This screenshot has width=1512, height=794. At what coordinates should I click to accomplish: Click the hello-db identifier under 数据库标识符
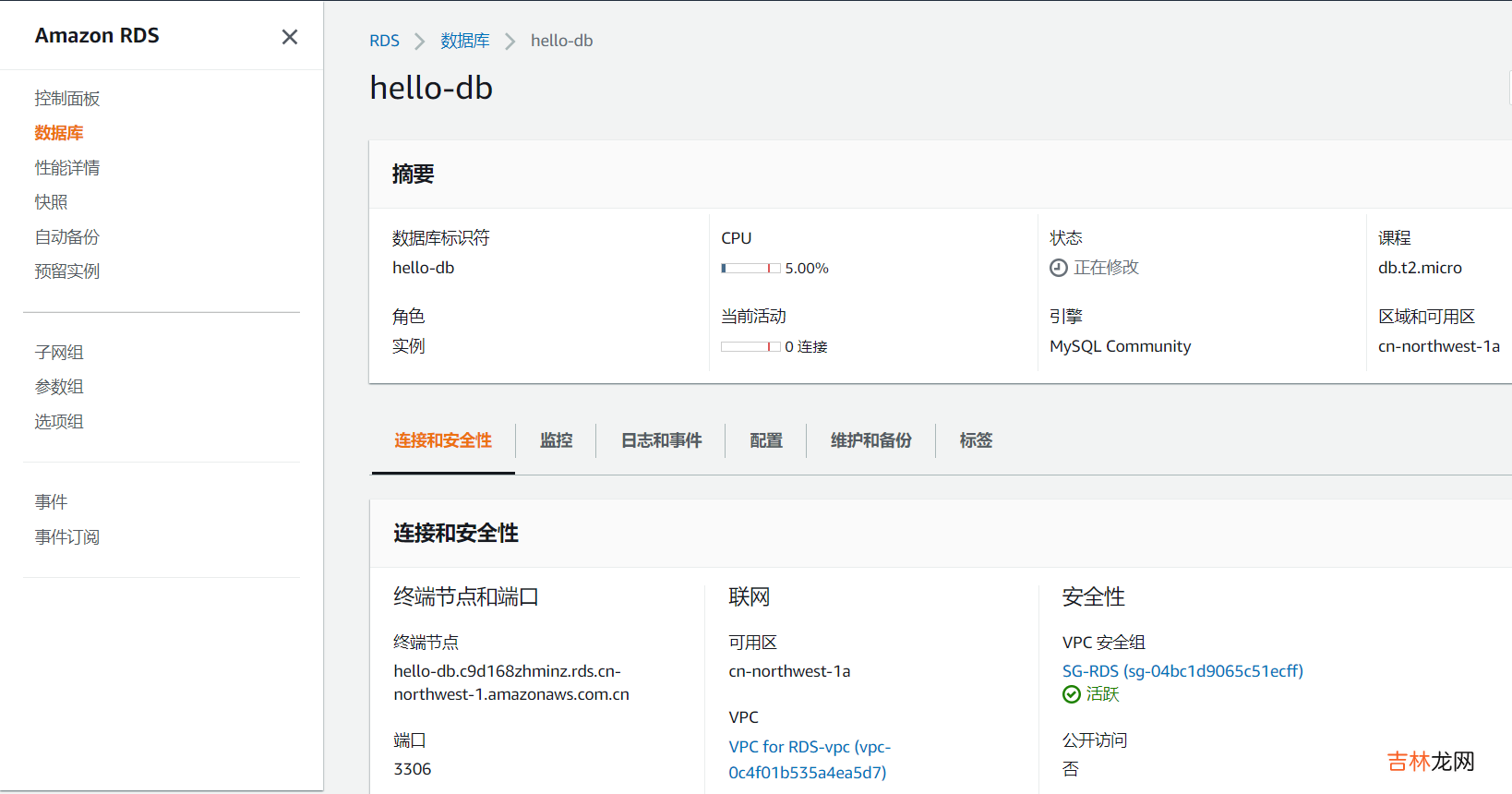pyautogui.click(x=424, y=268)
